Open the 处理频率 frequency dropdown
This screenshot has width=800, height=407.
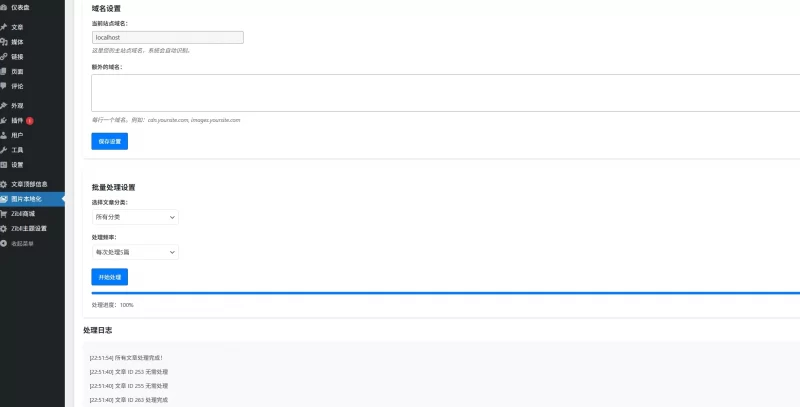(135, 252)
